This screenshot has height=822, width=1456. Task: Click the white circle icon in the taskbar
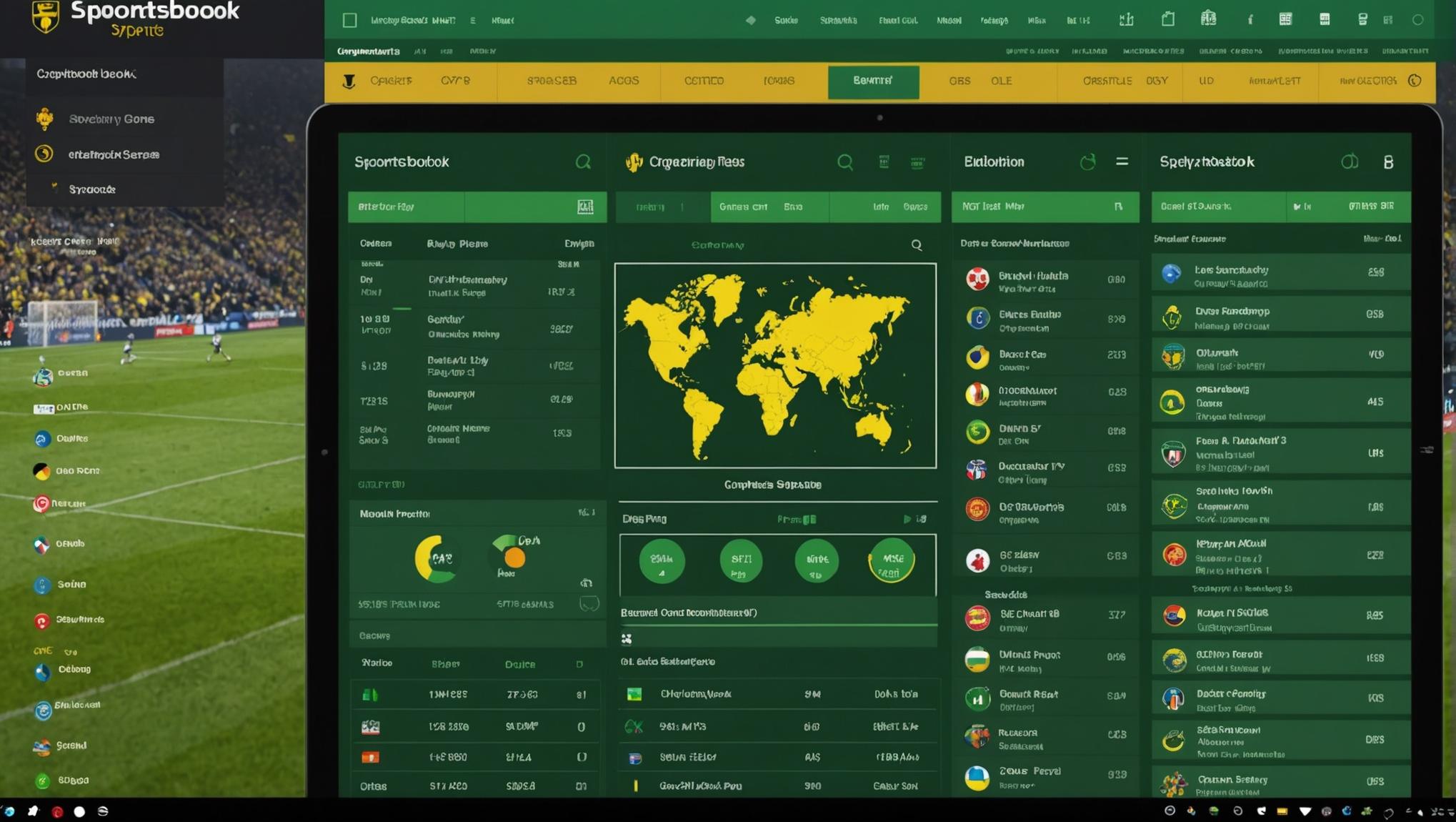79,811
